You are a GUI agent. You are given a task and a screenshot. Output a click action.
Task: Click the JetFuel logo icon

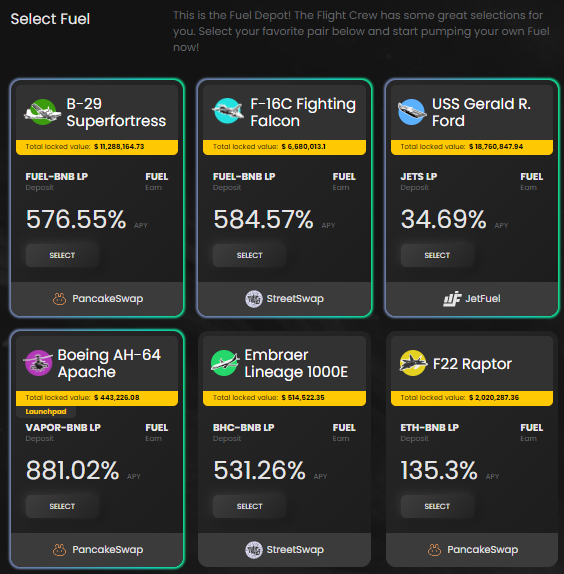click(x=452, y=299)
